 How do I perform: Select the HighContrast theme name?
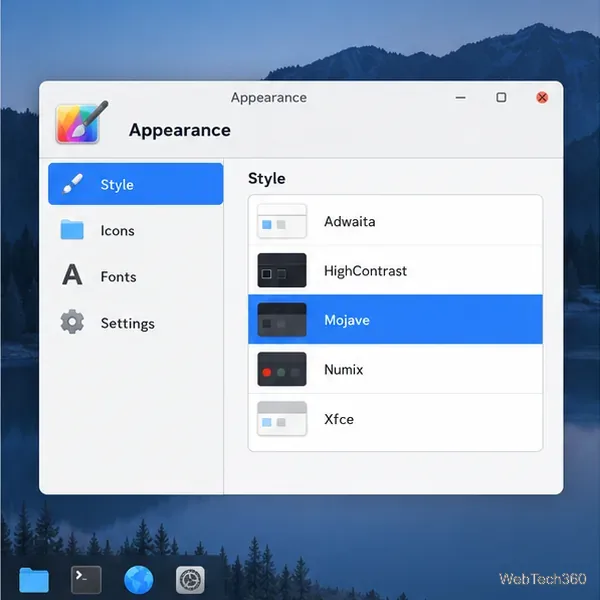[365, 271]
